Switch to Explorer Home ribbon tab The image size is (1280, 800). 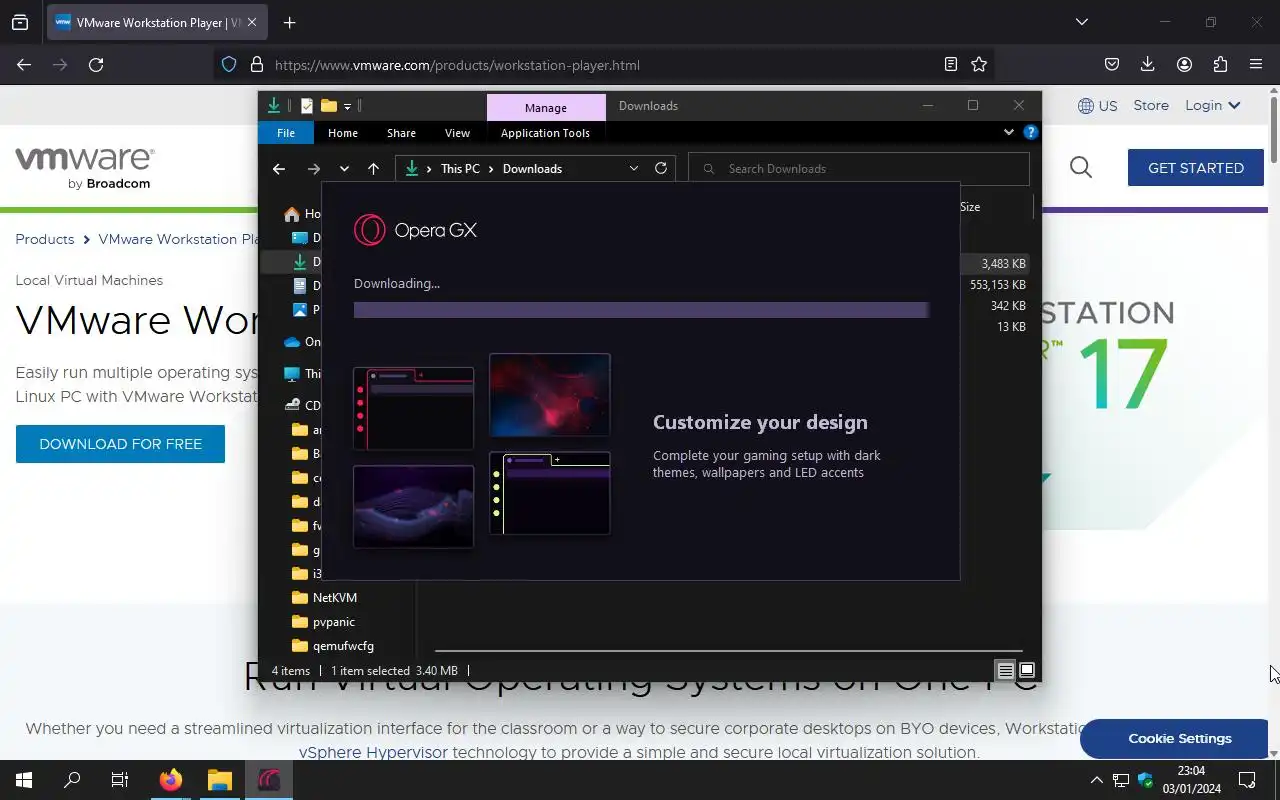pos(343,133)
